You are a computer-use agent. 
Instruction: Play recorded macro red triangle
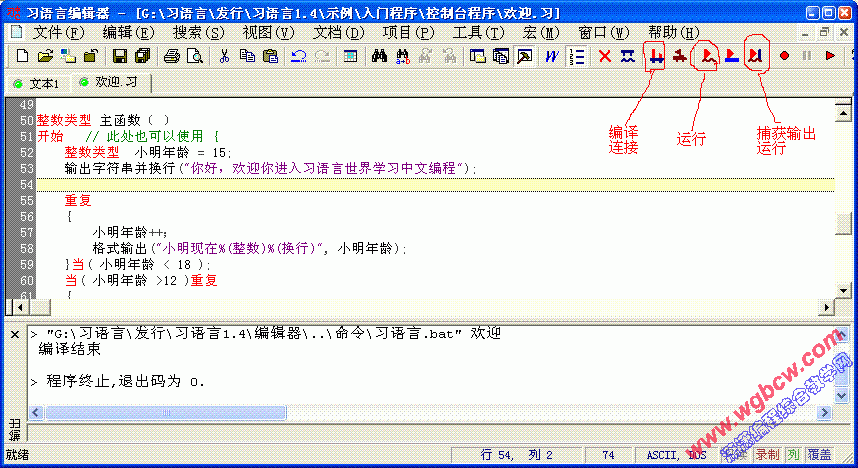(x=830, y=56)
